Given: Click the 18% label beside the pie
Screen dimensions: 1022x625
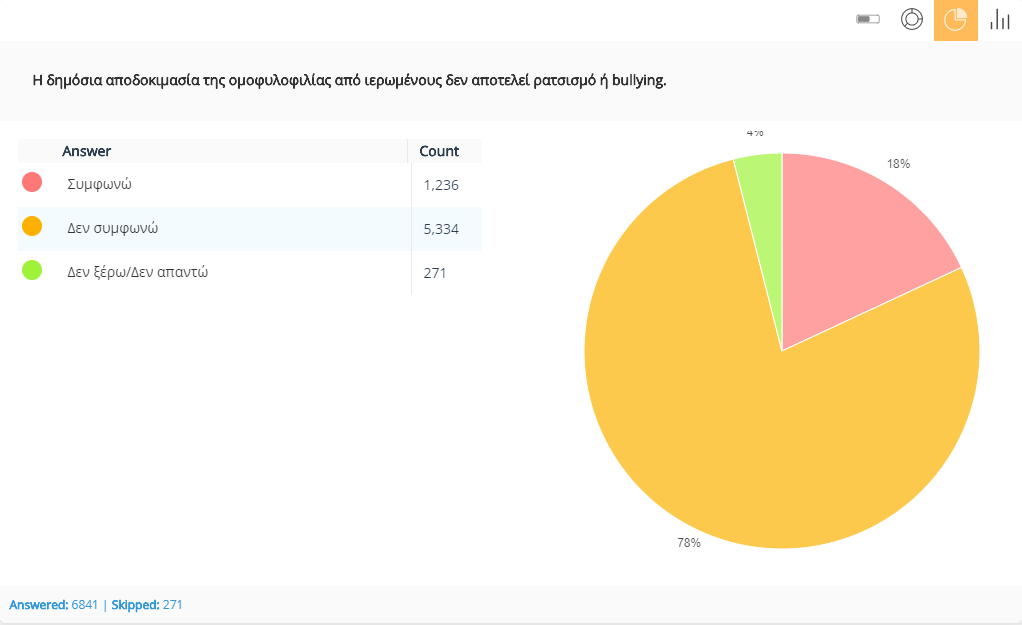Looking at the screenshot, I should point(898,164).
